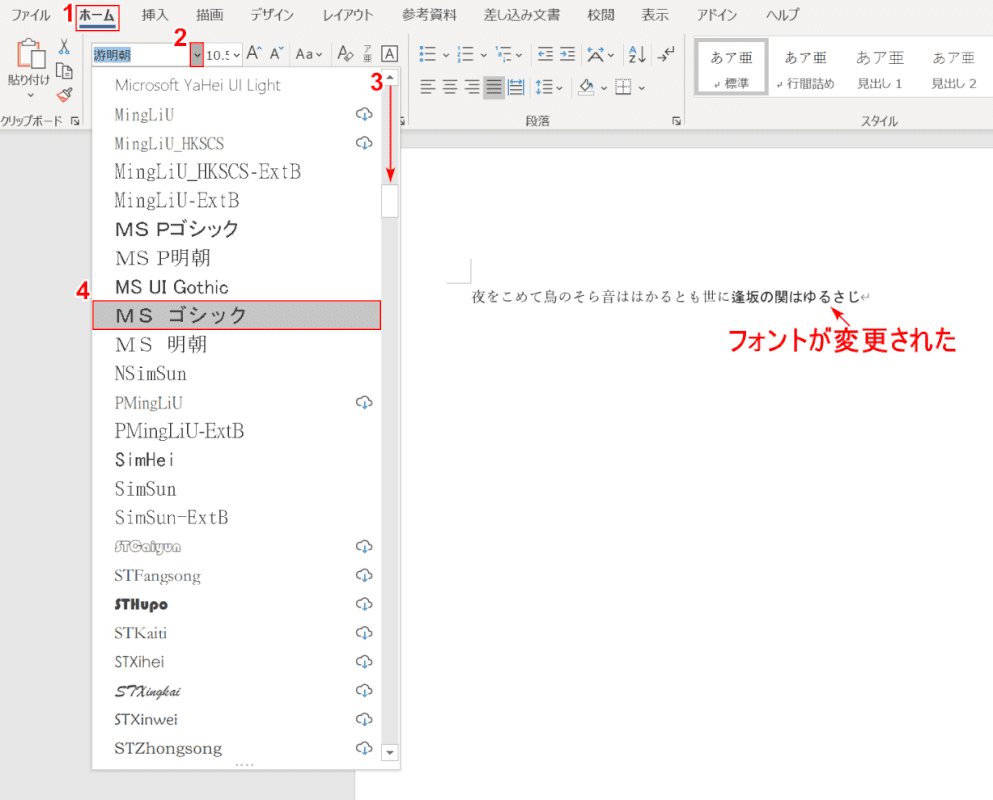
Task: Expand the borders dropdown arrow
Action: pyautogui.click(x=642, y=88)
